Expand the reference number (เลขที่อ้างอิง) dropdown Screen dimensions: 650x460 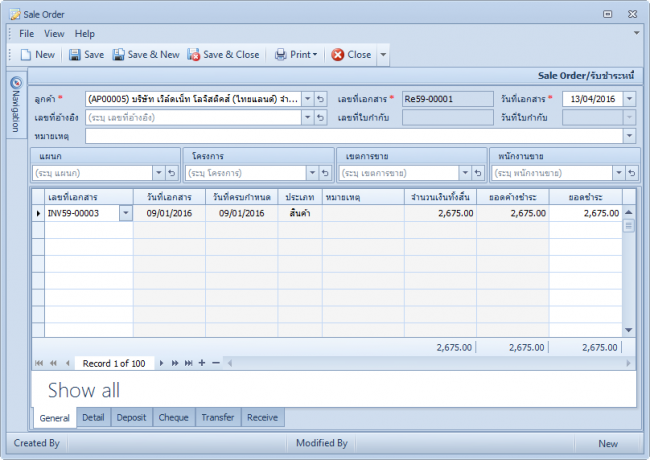(308, 118)
